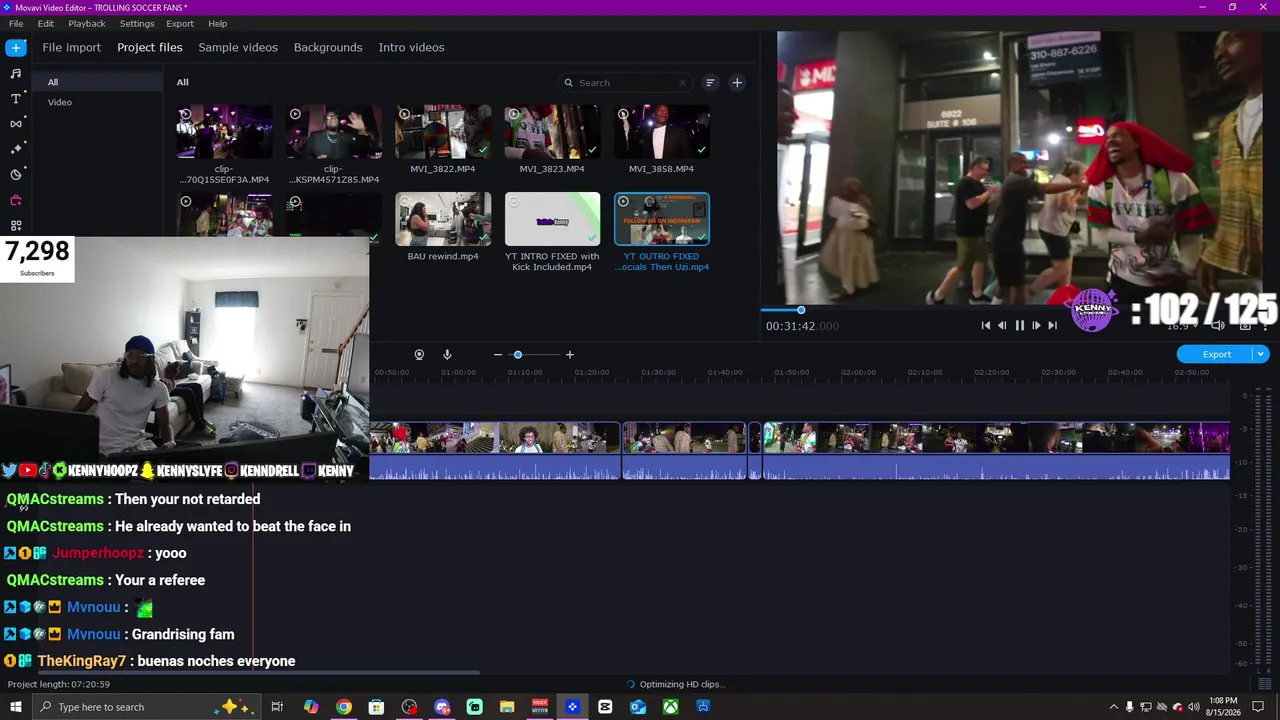This screenshot has width=1280, height=720.
Task: Open the Windows Start menu
Action: coord(15,707)
